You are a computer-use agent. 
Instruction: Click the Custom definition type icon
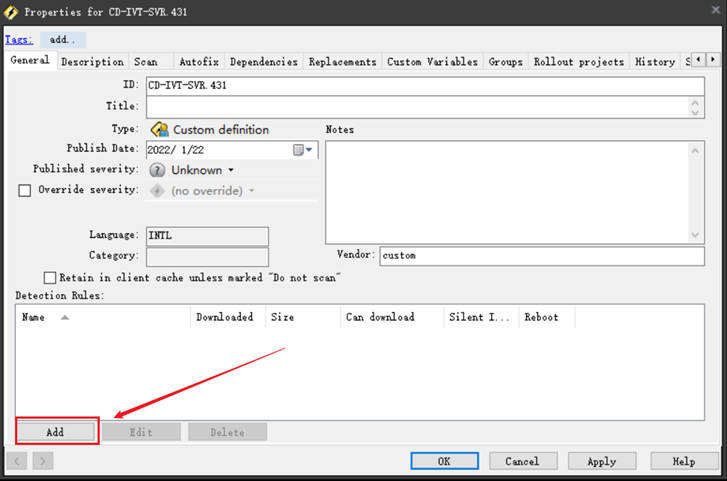click(158, 130)
